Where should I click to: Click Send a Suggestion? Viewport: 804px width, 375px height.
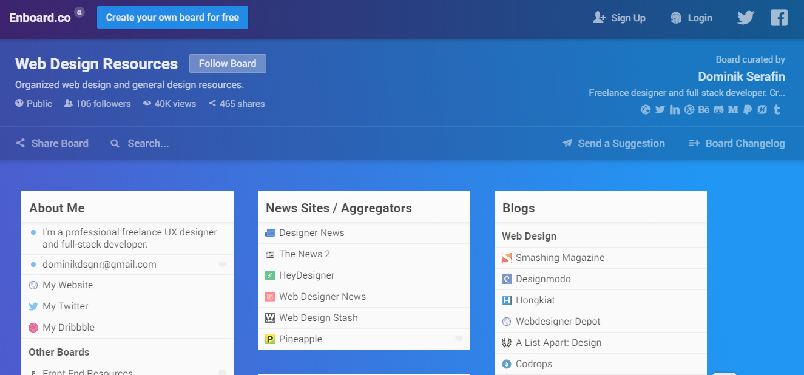[x=613, y=144]
